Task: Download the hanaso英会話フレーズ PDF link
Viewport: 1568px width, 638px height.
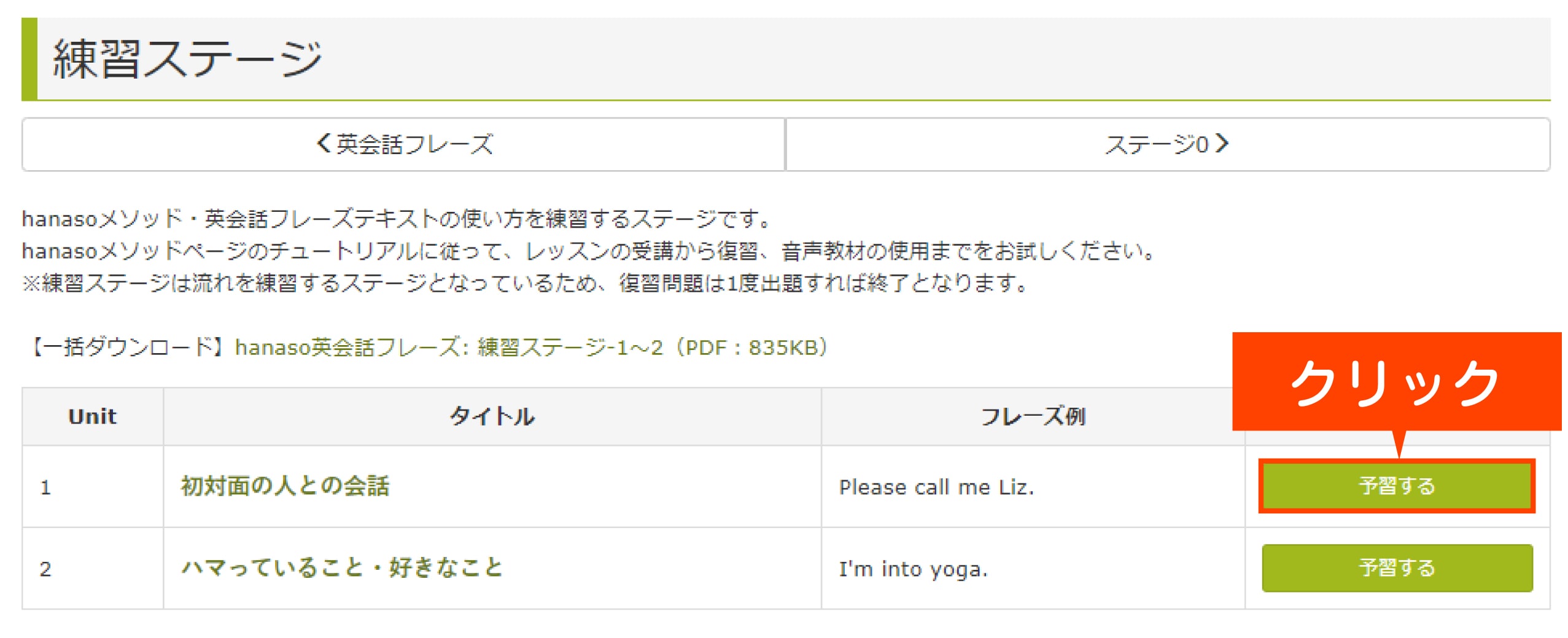Action: point(531,348)
